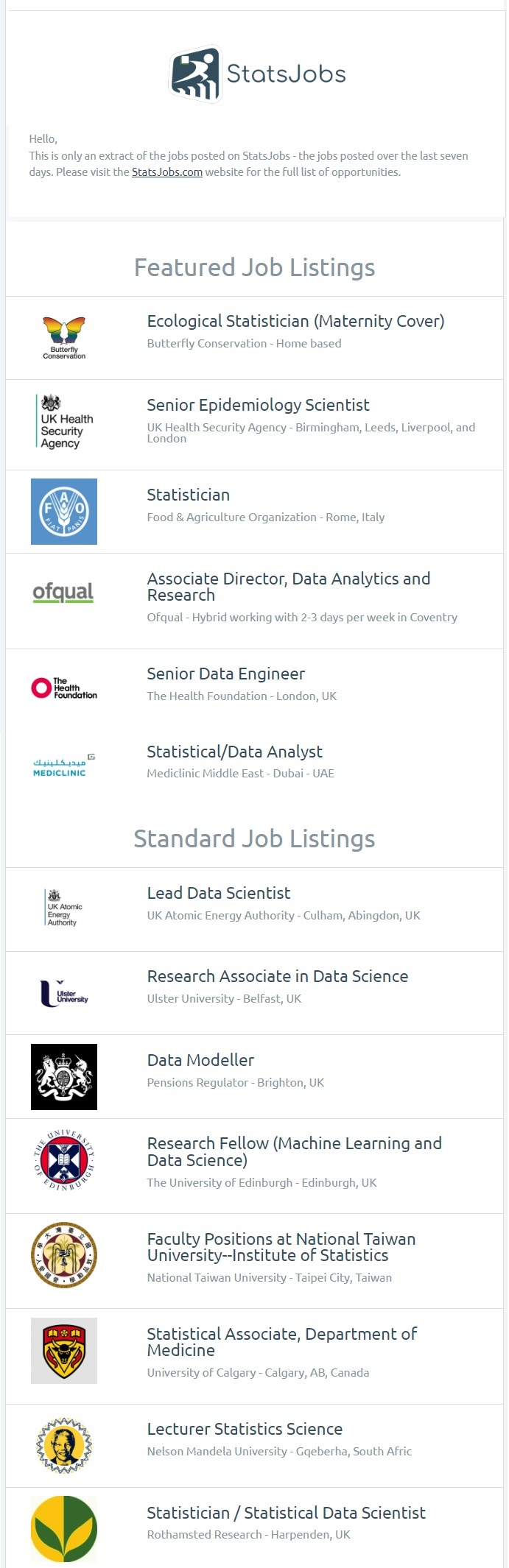Viewport: 509px width, 1568px height.
Task: Click the Ulster University logo
Action: click(64, 993)
